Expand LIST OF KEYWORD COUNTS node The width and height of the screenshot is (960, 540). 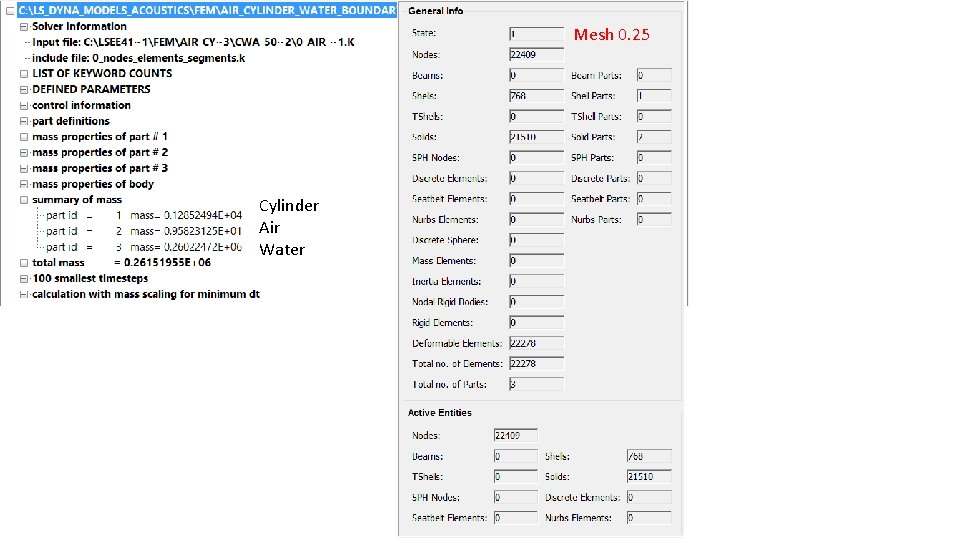point(24,74)
